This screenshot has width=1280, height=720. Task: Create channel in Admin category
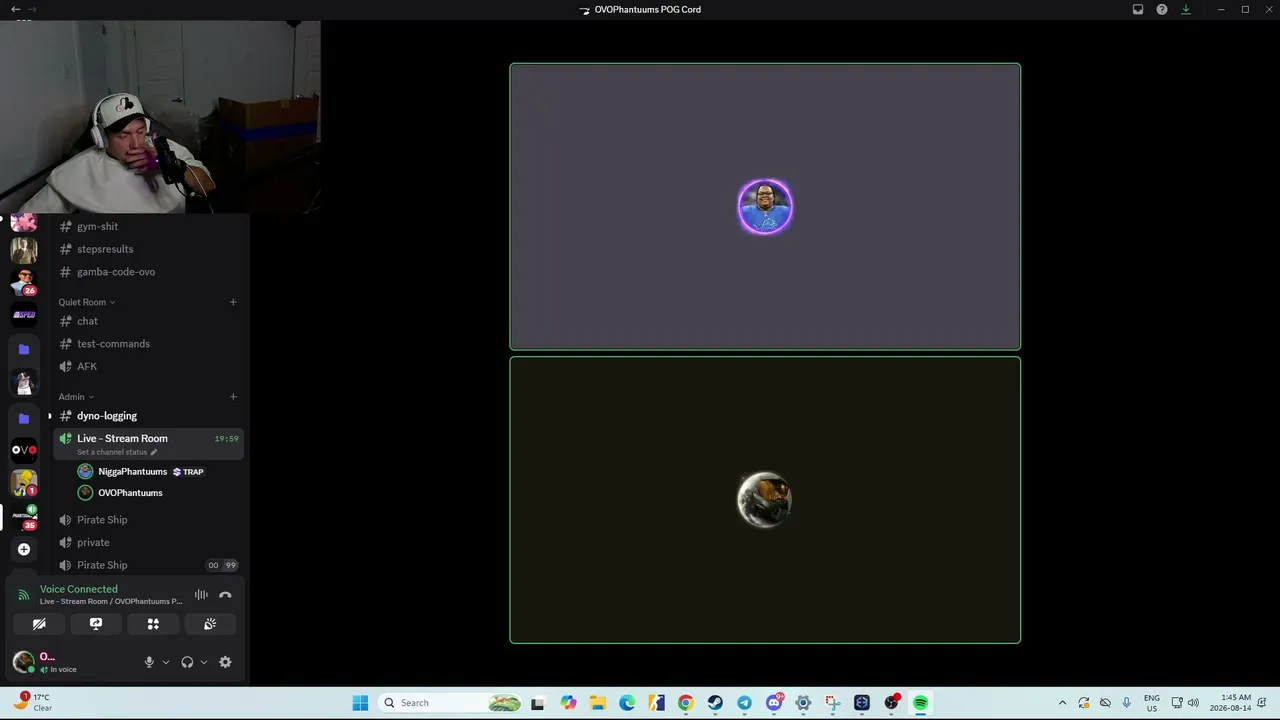pos(233,397)
